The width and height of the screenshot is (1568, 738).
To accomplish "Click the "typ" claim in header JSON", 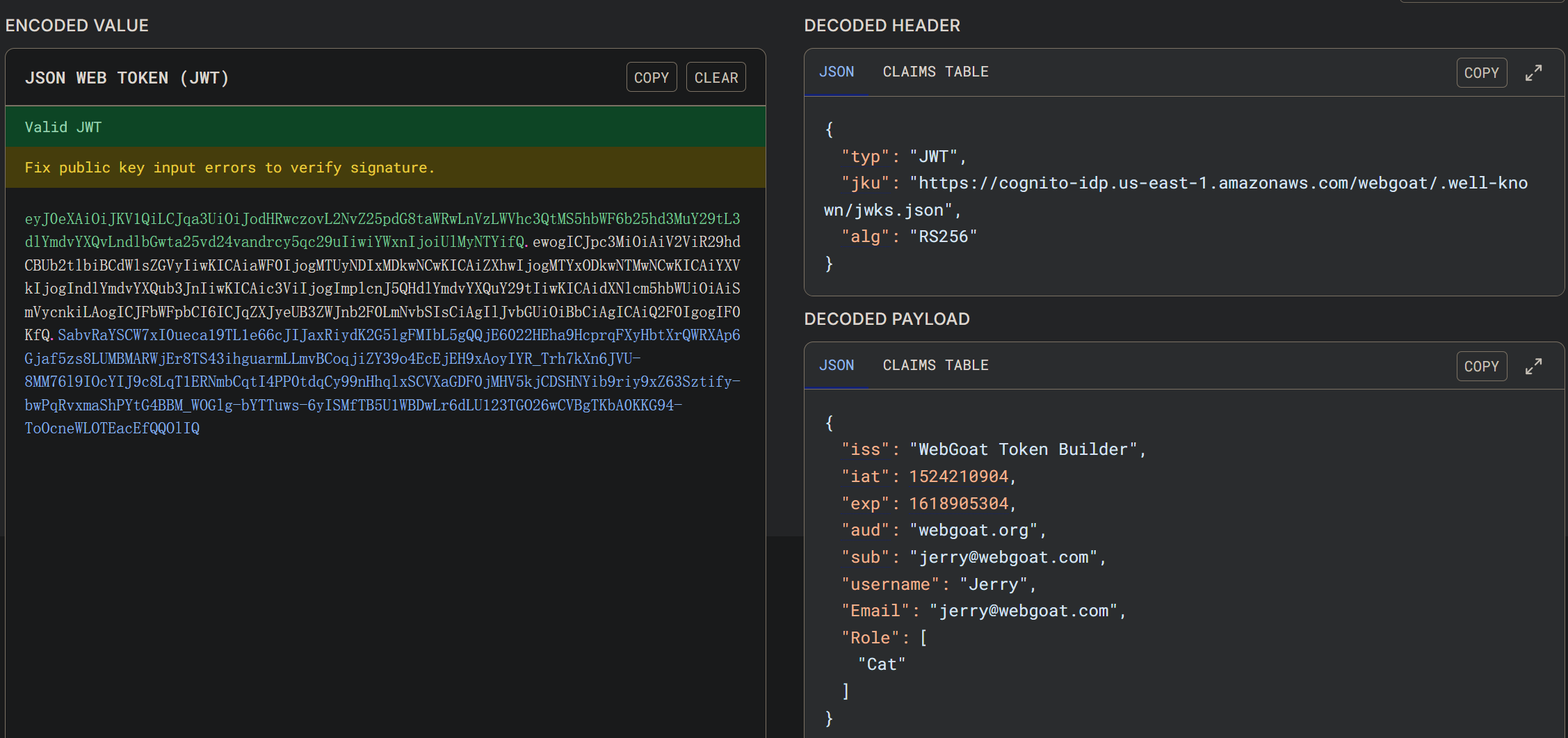I will coord(866,157).
